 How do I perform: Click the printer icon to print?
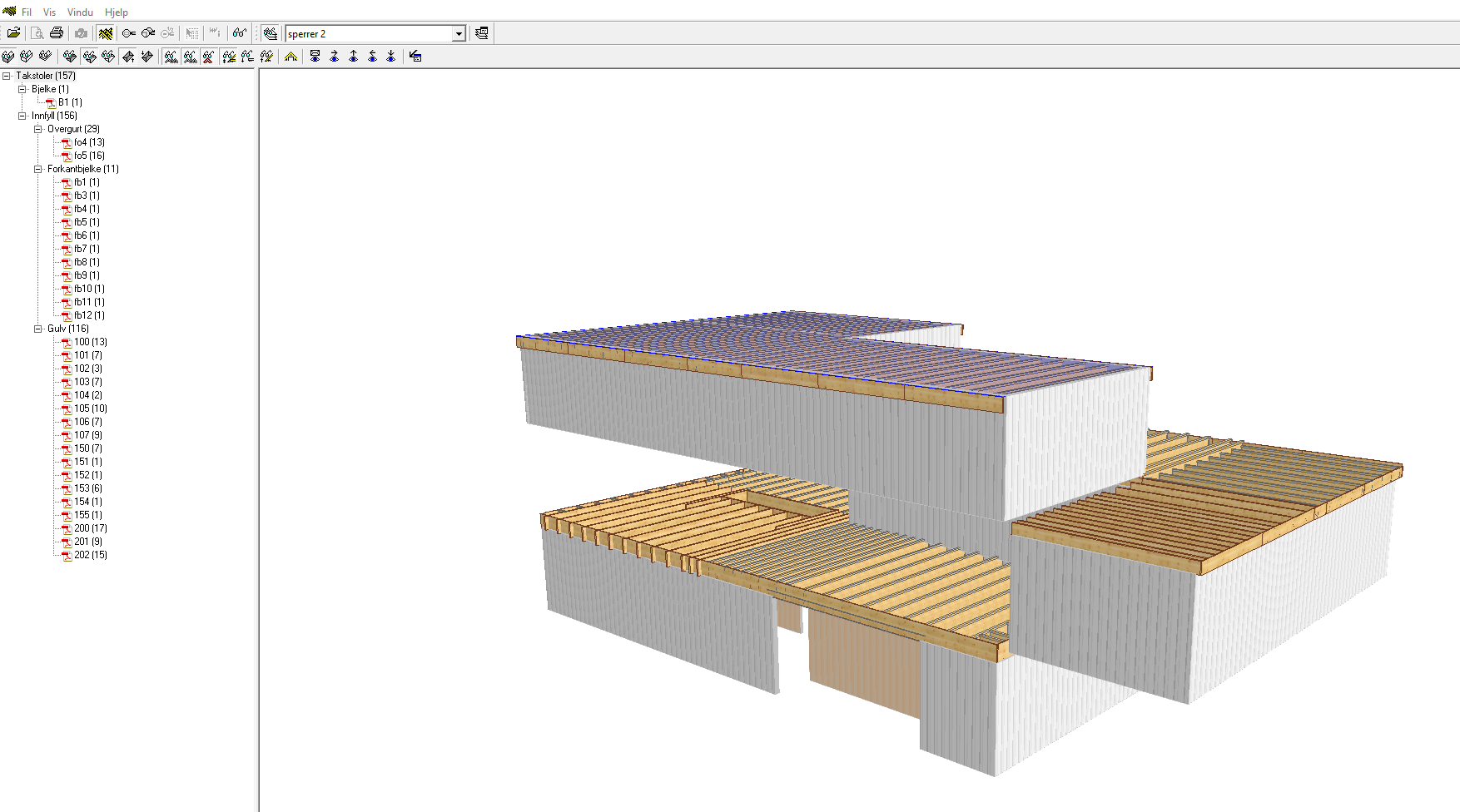(x=57, y=33)
